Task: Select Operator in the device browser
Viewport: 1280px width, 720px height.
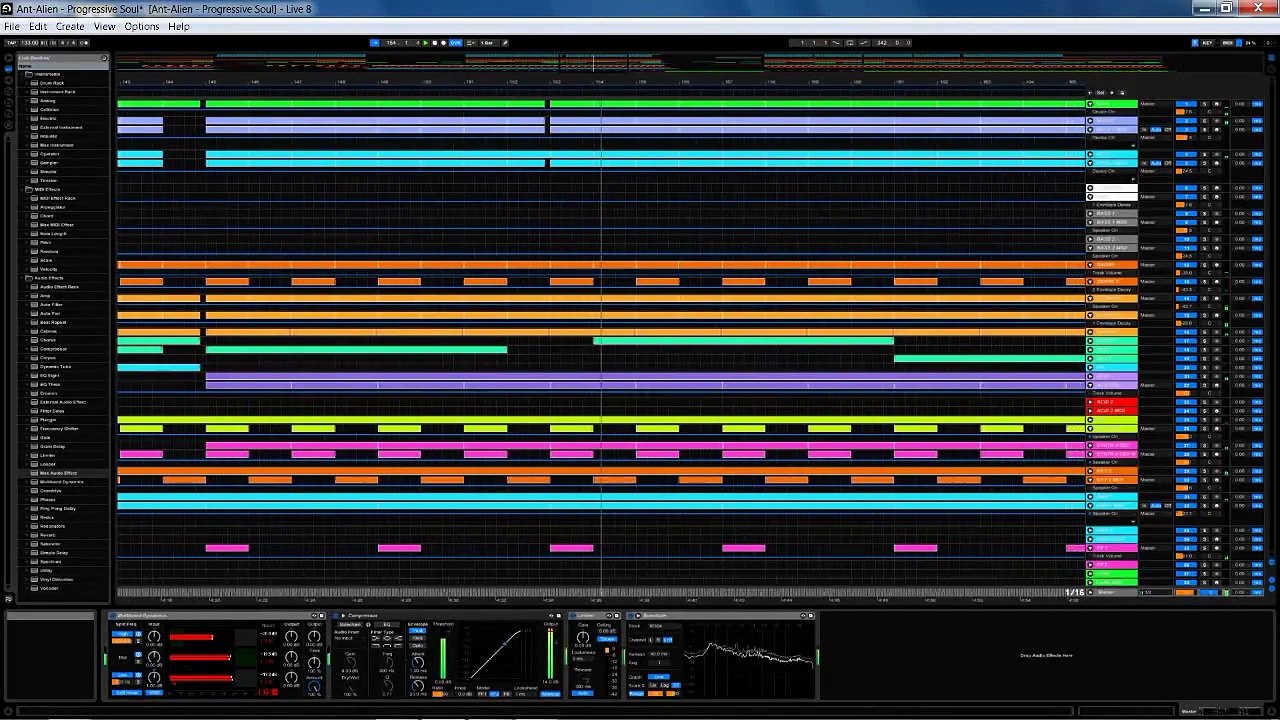Action: [x=49, y=154]
